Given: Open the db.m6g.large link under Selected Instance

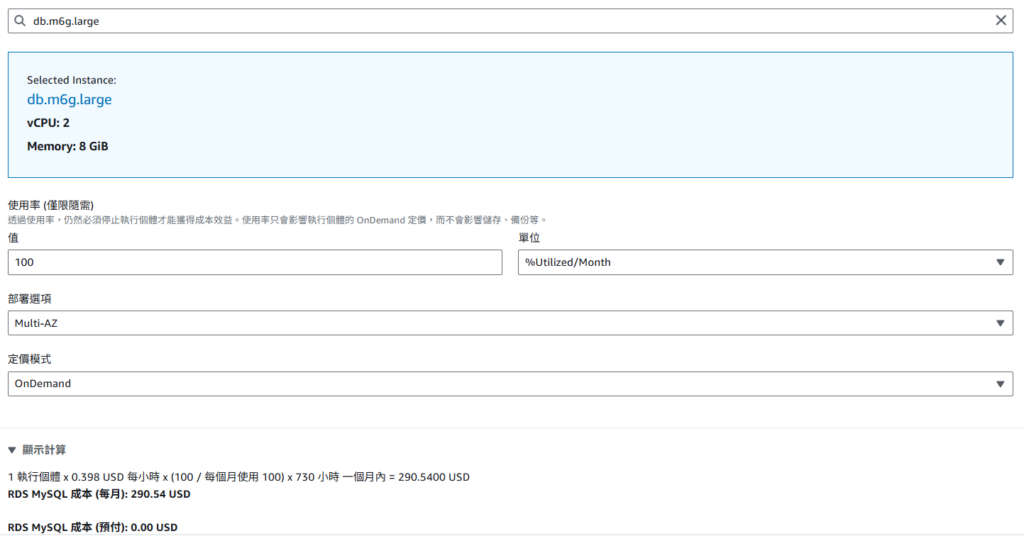Looking at the screenshot, I should [69, 100].
